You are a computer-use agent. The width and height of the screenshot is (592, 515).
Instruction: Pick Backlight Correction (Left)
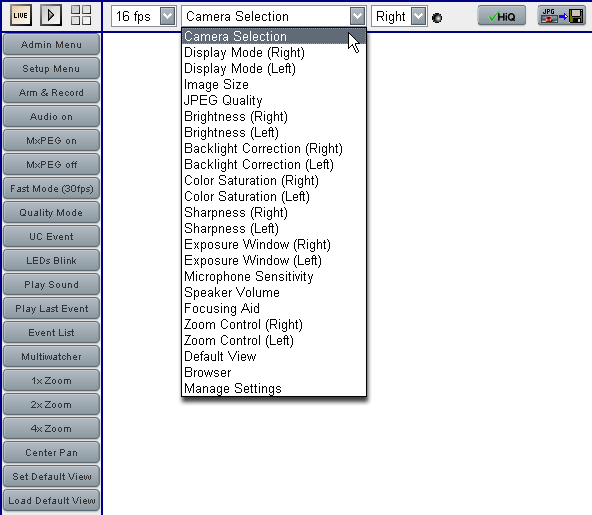(x=274, y=165)
